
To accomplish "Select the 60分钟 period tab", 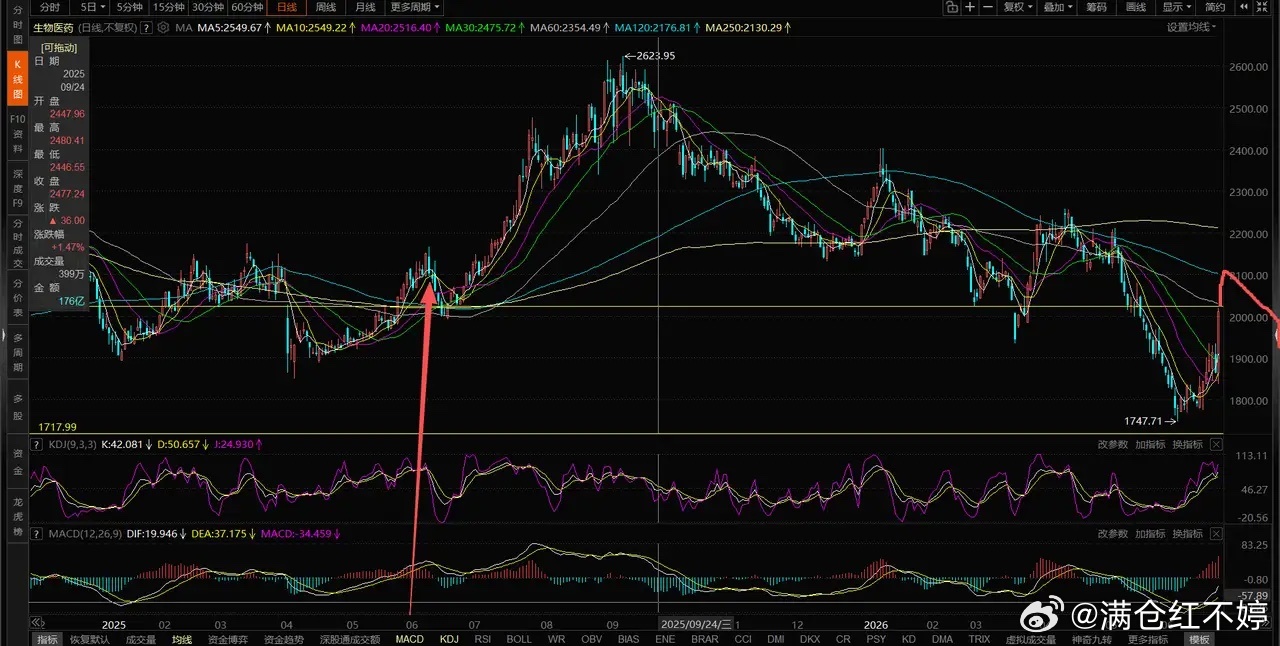I will pyautogui.click(x=246, y=7).
